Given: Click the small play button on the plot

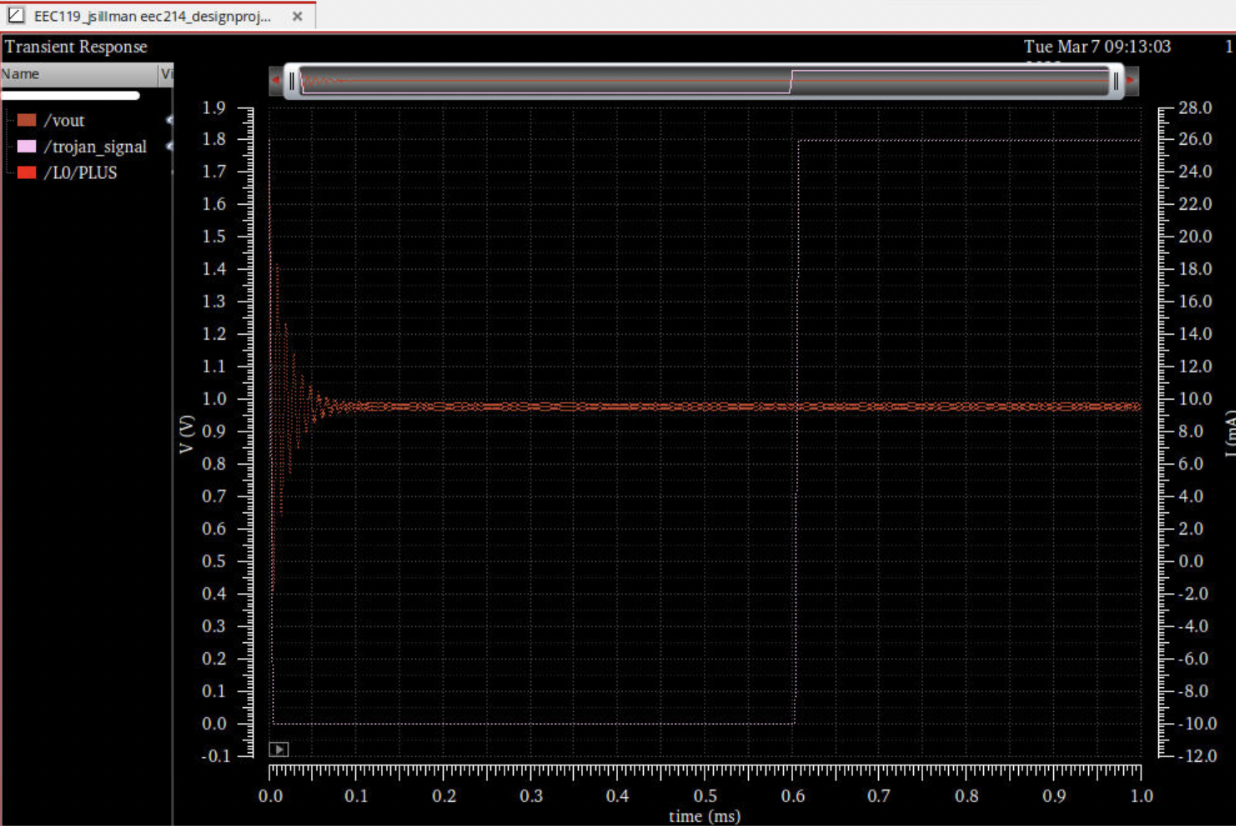Looking at the screenshot, I should [279, 749].
